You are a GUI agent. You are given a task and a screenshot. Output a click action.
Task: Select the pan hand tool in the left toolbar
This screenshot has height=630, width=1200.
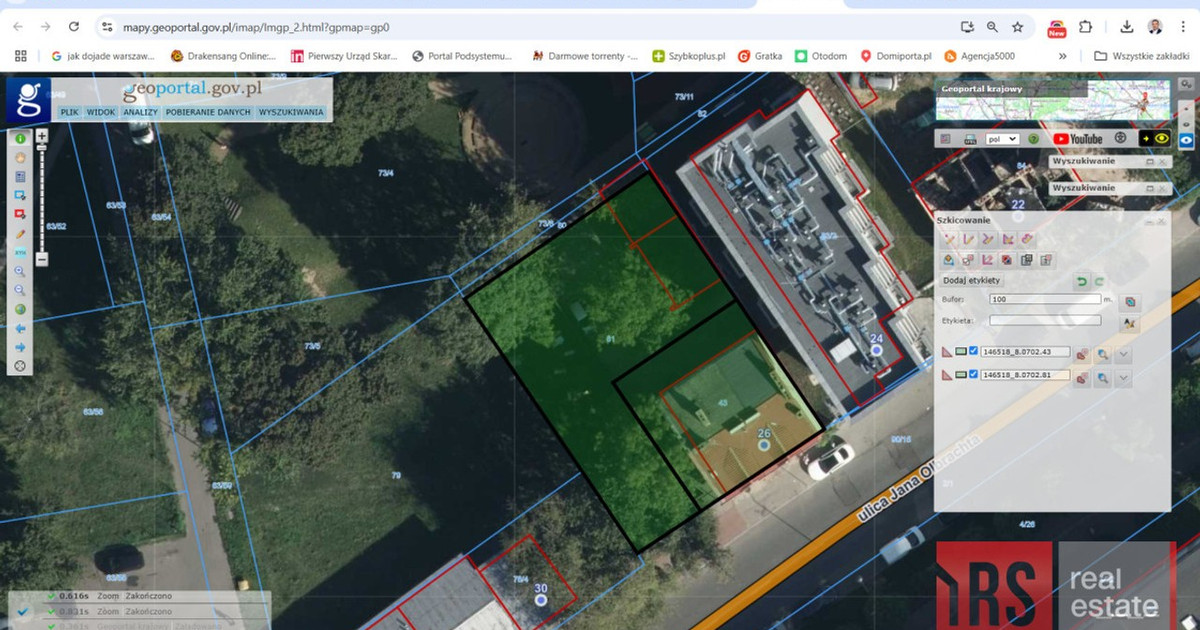tap(20, 158)
